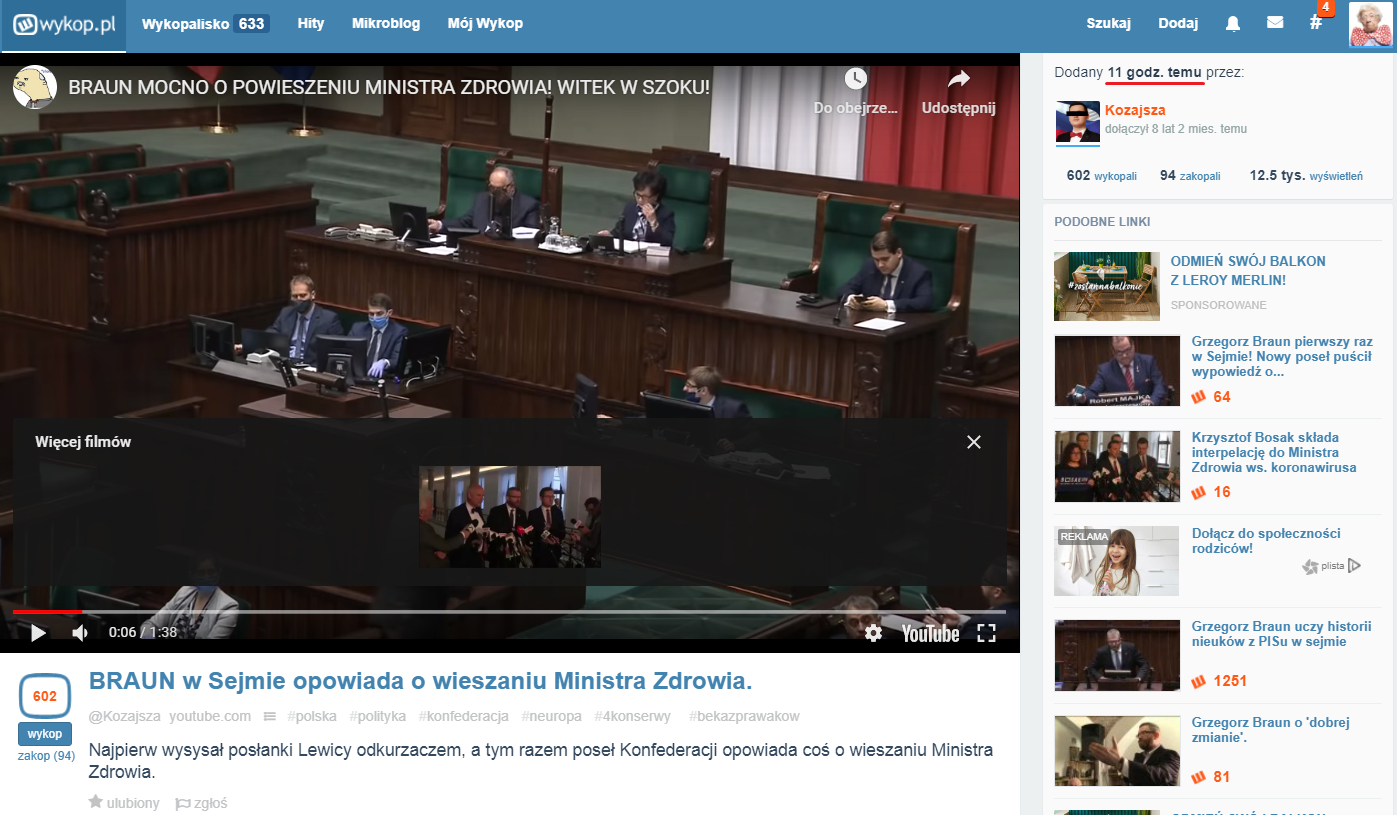Open REKLAMA girl thumbnail
This screenshot has width=1397, height=815.
click(1117, 561)
